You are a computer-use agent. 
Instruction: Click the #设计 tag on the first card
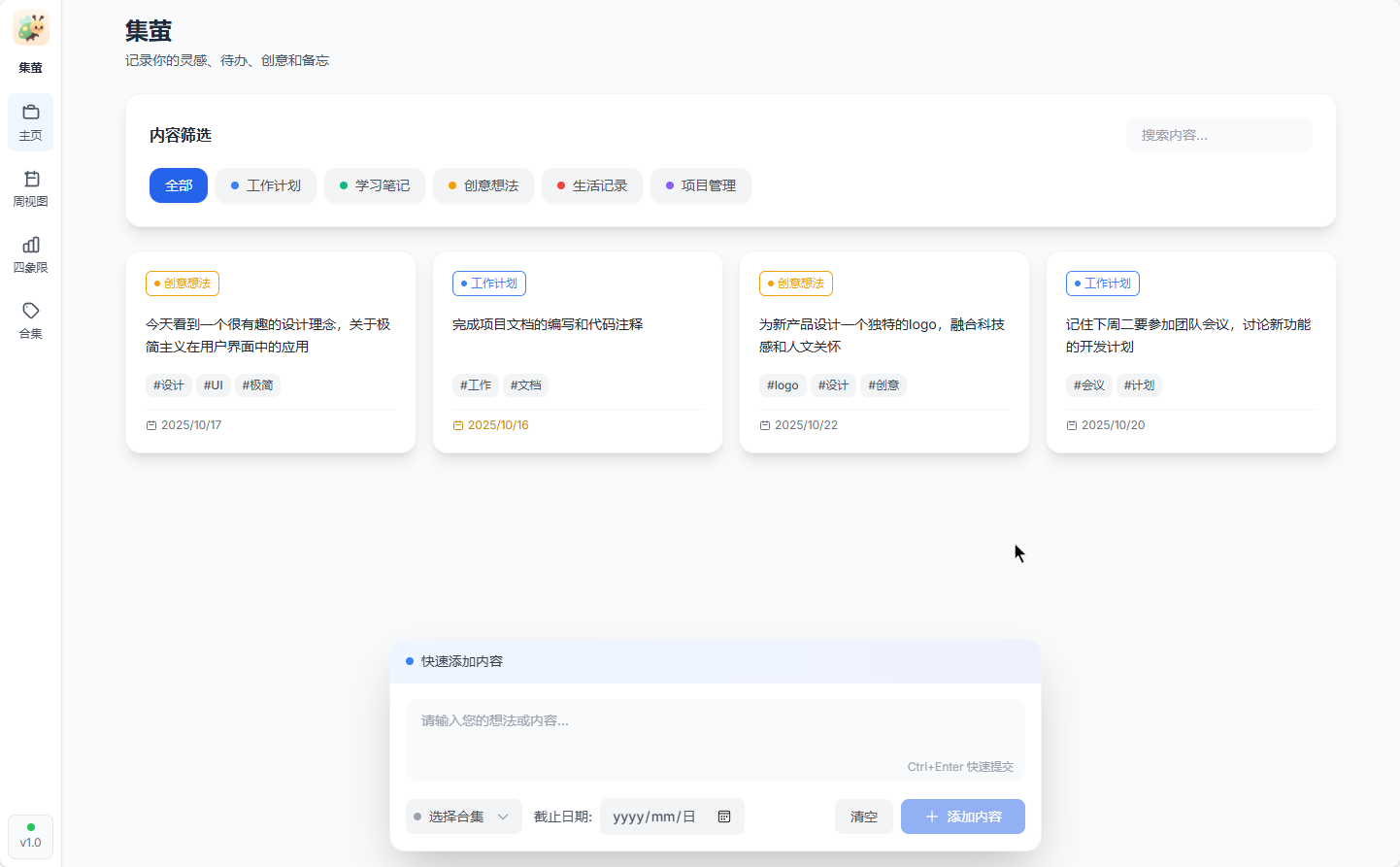pyautogui.click(x=169, y=384)
